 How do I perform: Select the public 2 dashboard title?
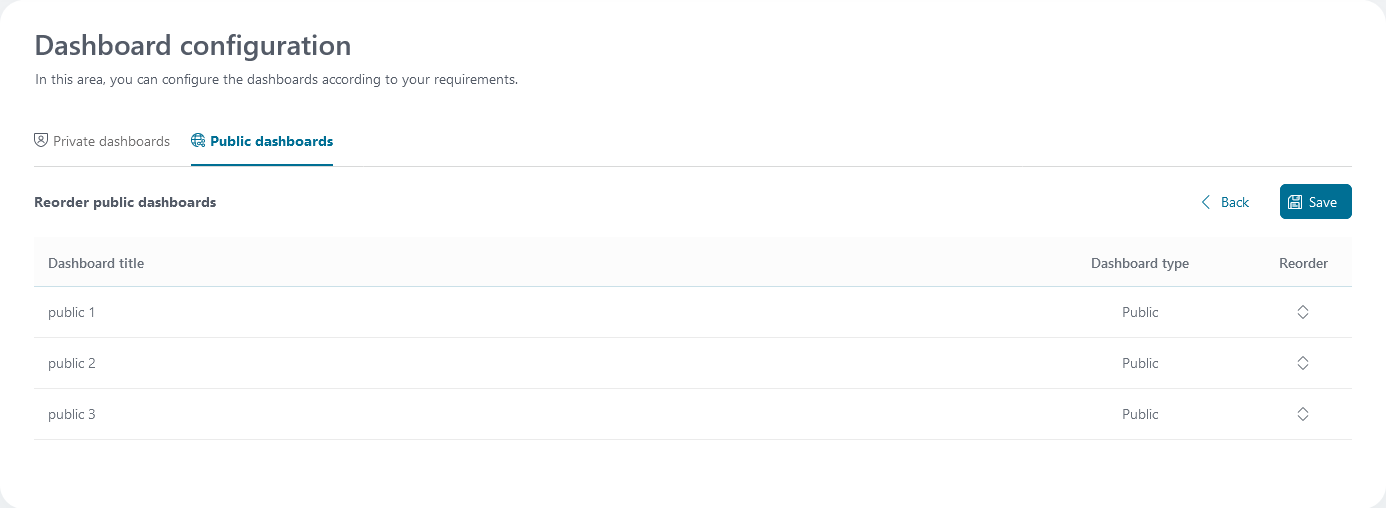tap(72, 363)
